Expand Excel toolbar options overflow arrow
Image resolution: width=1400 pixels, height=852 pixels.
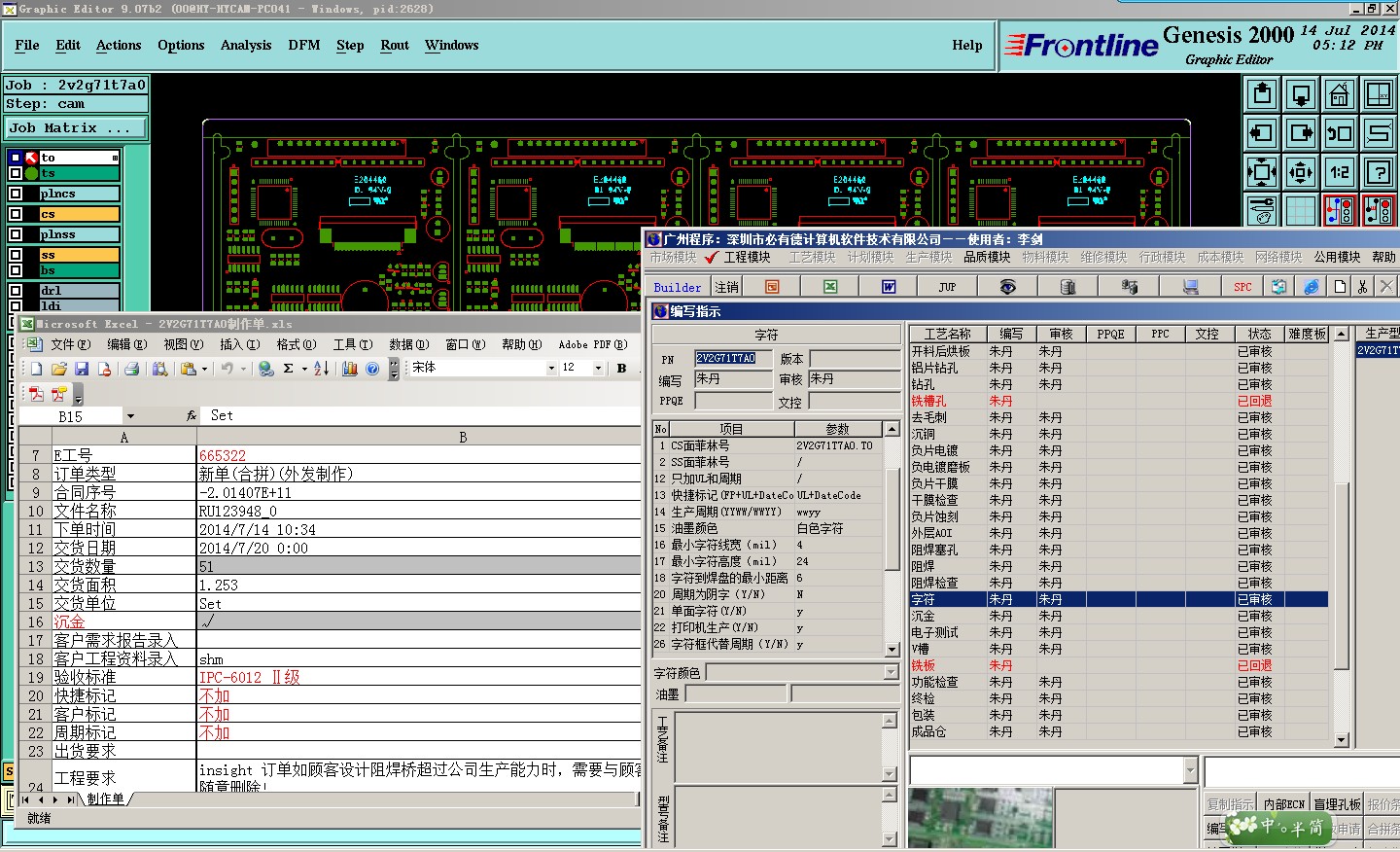[x=394, y=370]
